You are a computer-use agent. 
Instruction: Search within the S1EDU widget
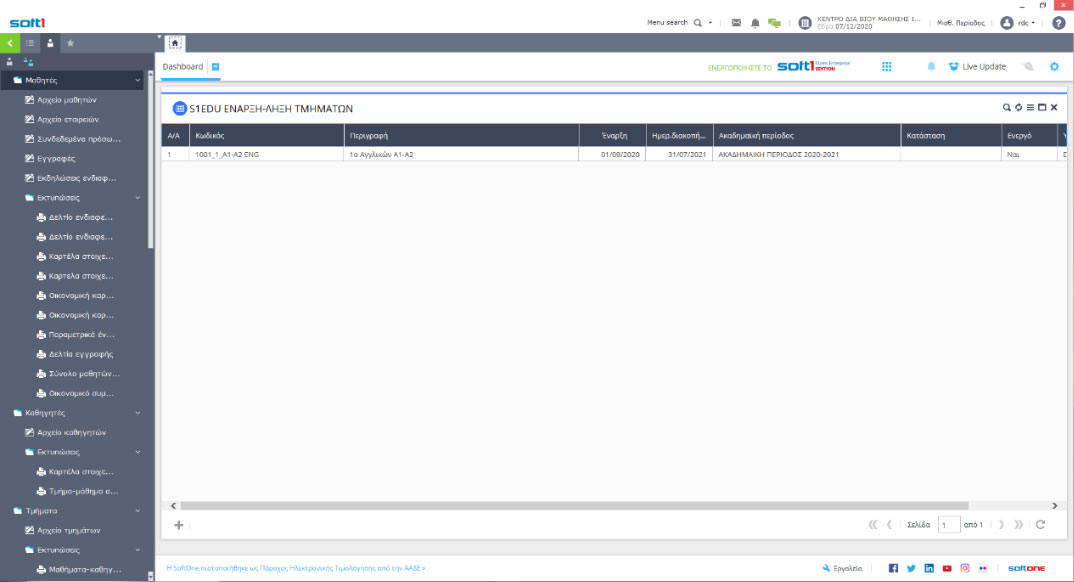coord(1006,107)
